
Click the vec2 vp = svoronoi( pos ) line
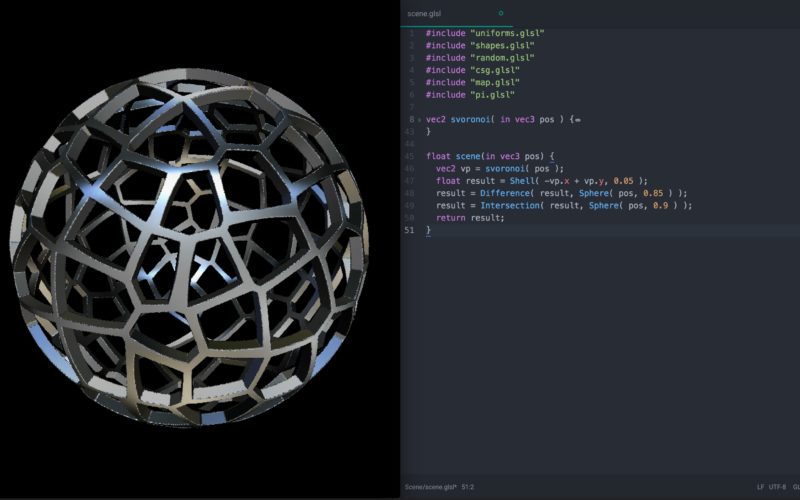pos(499,168)
